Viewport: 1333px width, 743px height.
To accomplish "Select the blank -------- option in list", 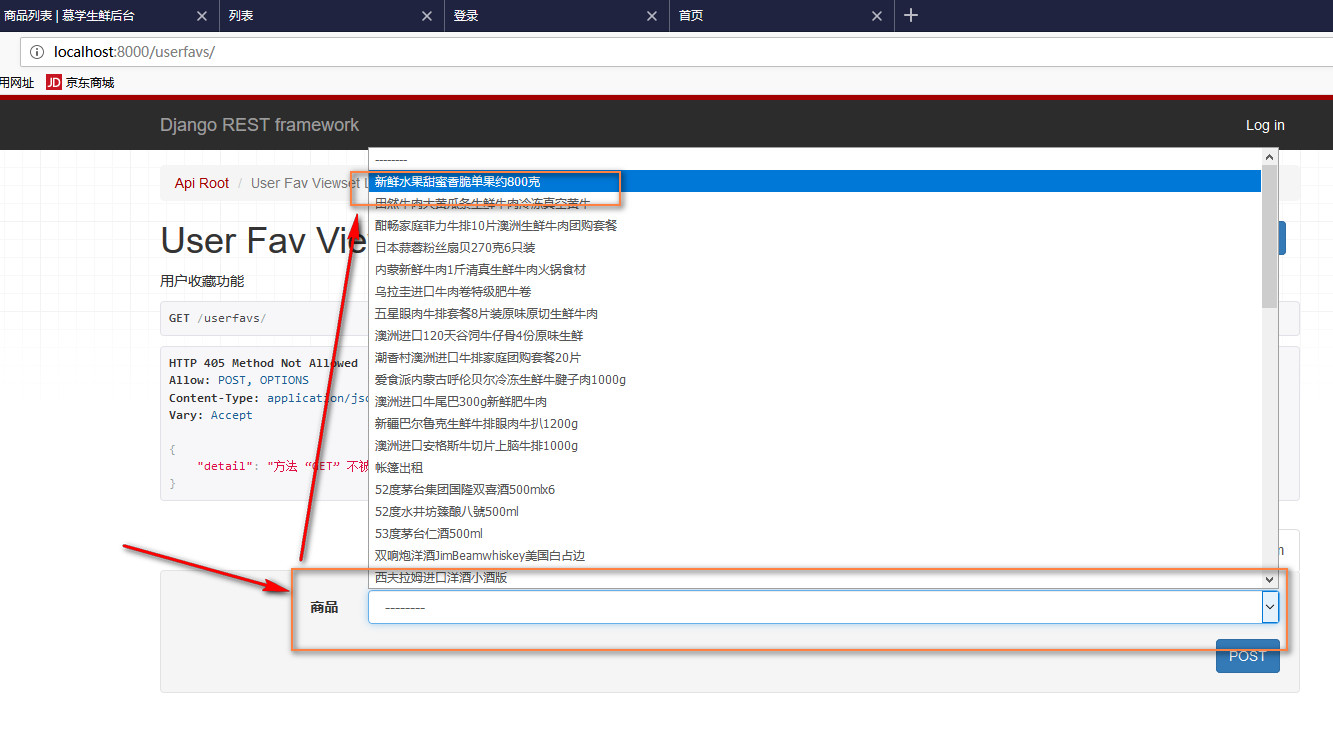I will pyautogui.click(x=815, y=159).
